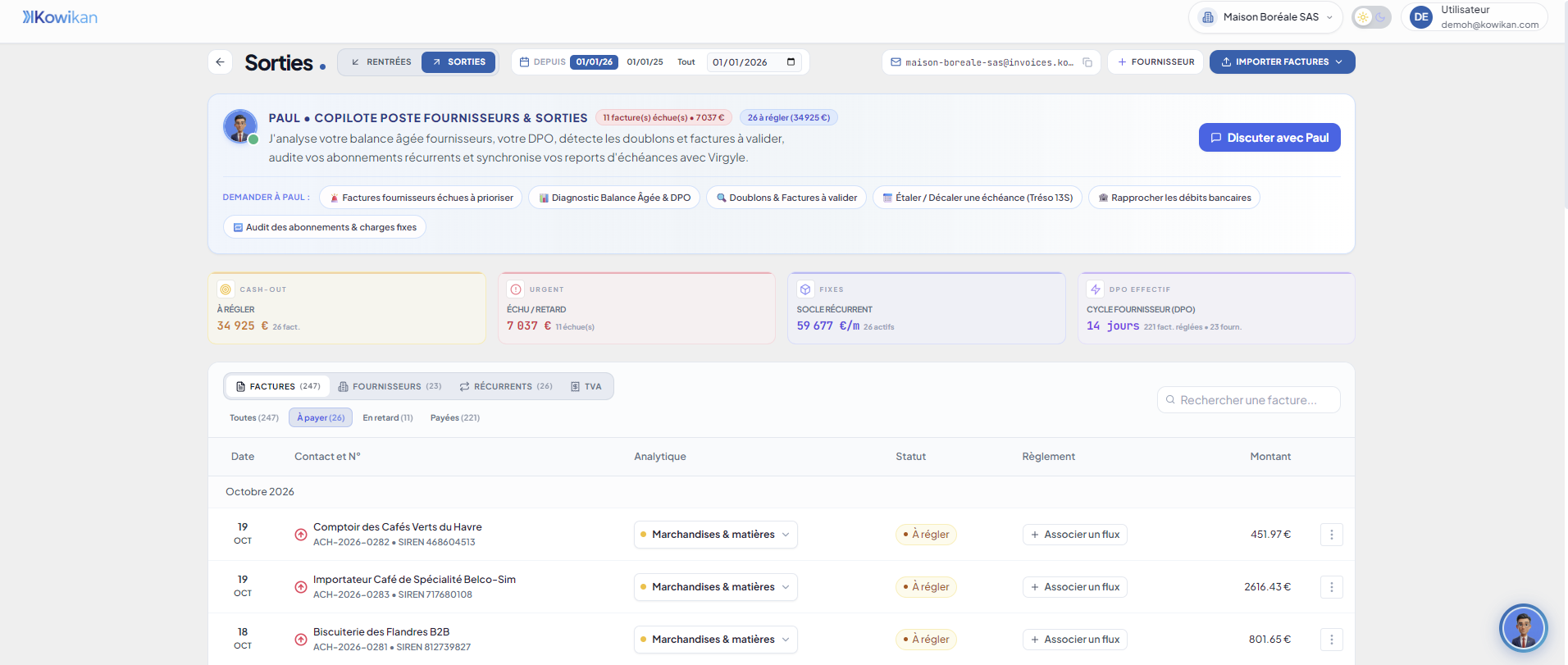Click the cube icon on the Fixes card
This screenshot has height=665, width=1568.
805,289
